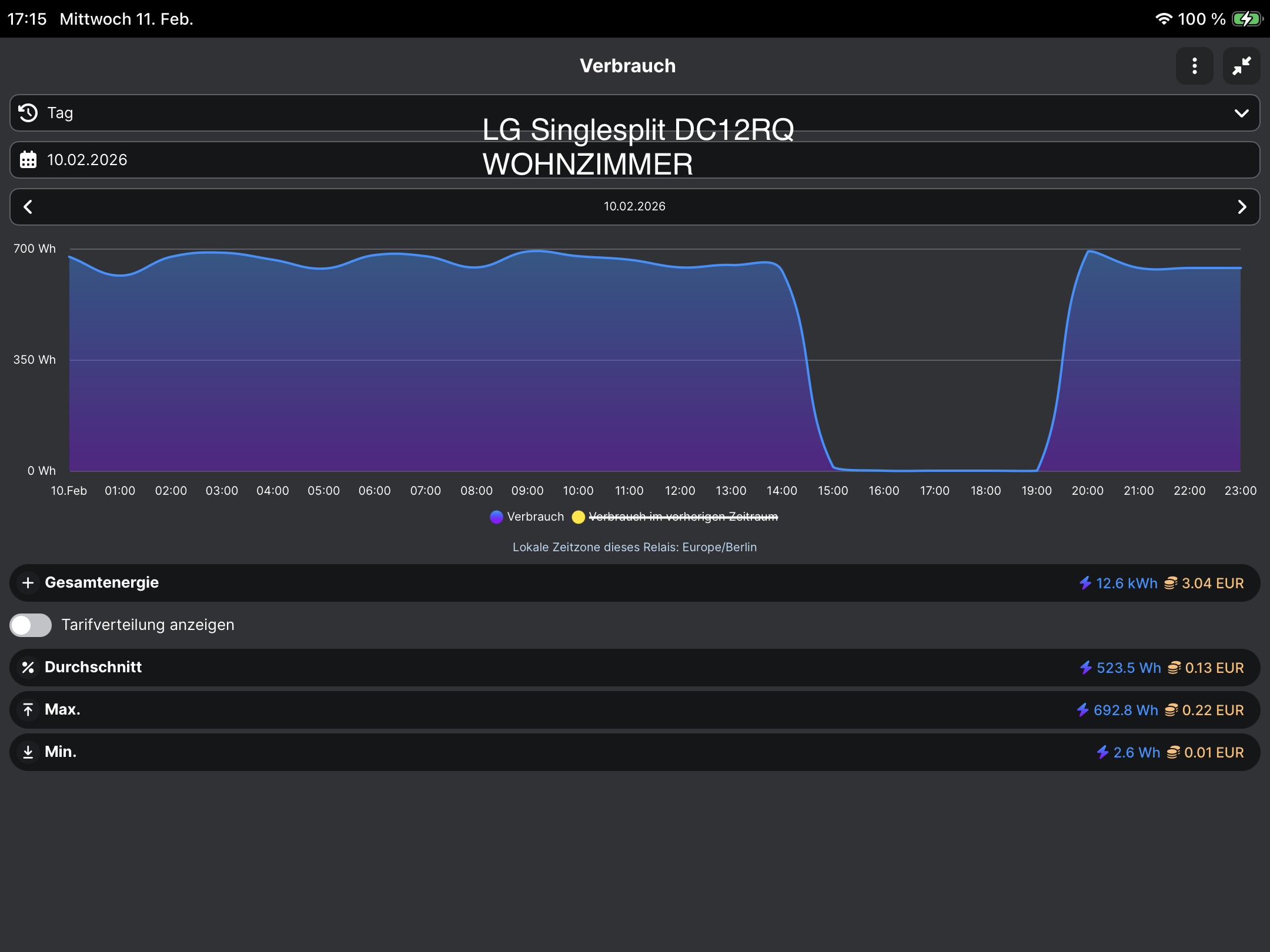This screenshot has width=1270, height=952.
Task: Click the percent icon on Durchschnitt row
Action: tap(28, 668)
